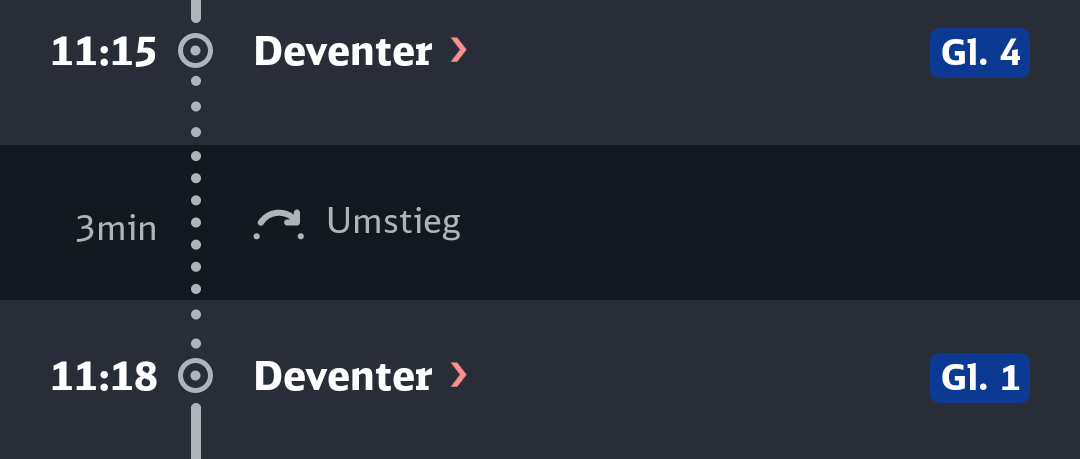This screenshot has height=459, width=1080.
Task: Click the 11:18 departure time
Action: tap(104, 377)
